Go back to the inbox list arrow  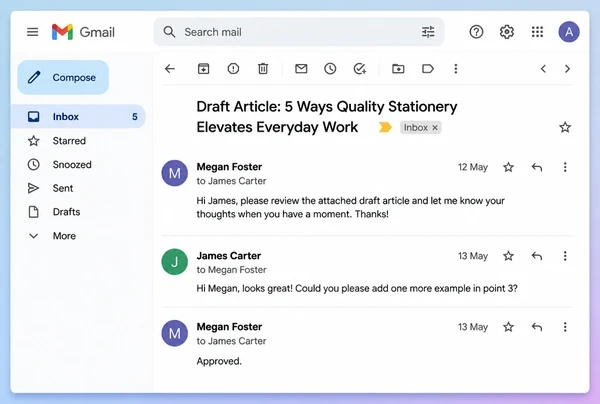pos(170,69)
